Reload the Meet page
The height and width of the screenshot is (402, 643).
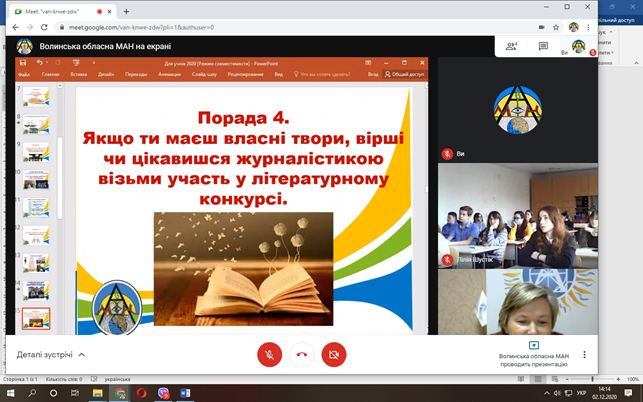(48, 27)
